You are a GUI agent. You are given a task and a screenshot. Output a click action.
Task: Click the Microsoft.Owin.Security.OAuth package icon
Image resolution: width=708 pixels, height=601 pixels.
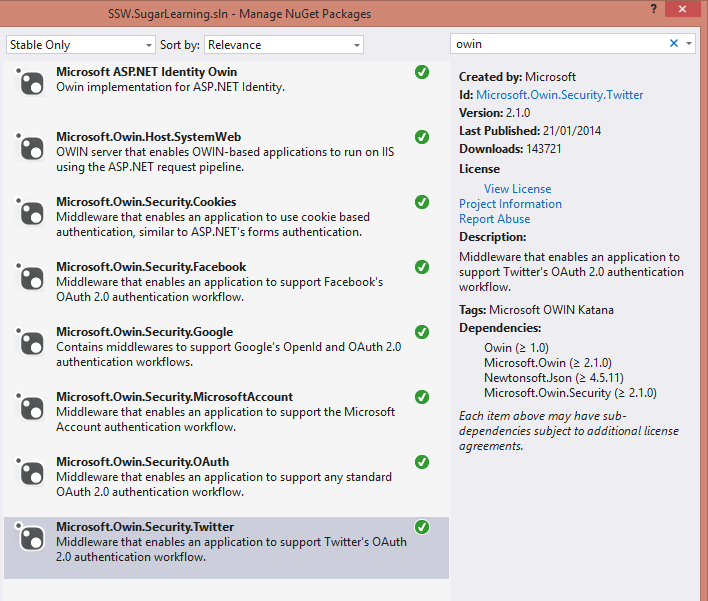pyautogui.click(x=32, y=473)
